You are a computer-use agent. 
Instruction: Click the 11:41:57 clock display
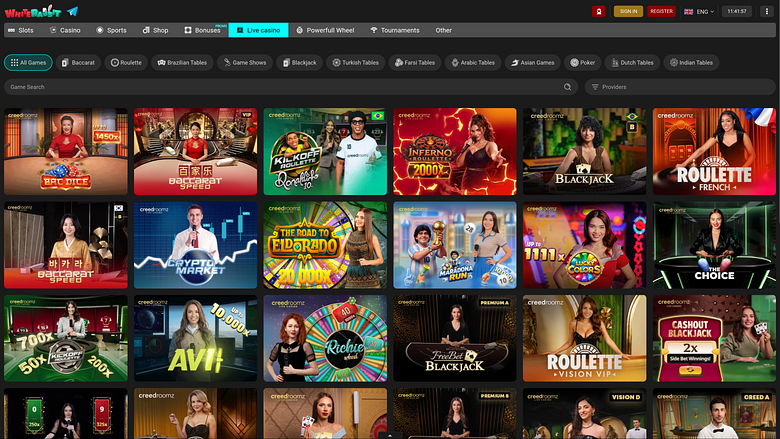737,11
